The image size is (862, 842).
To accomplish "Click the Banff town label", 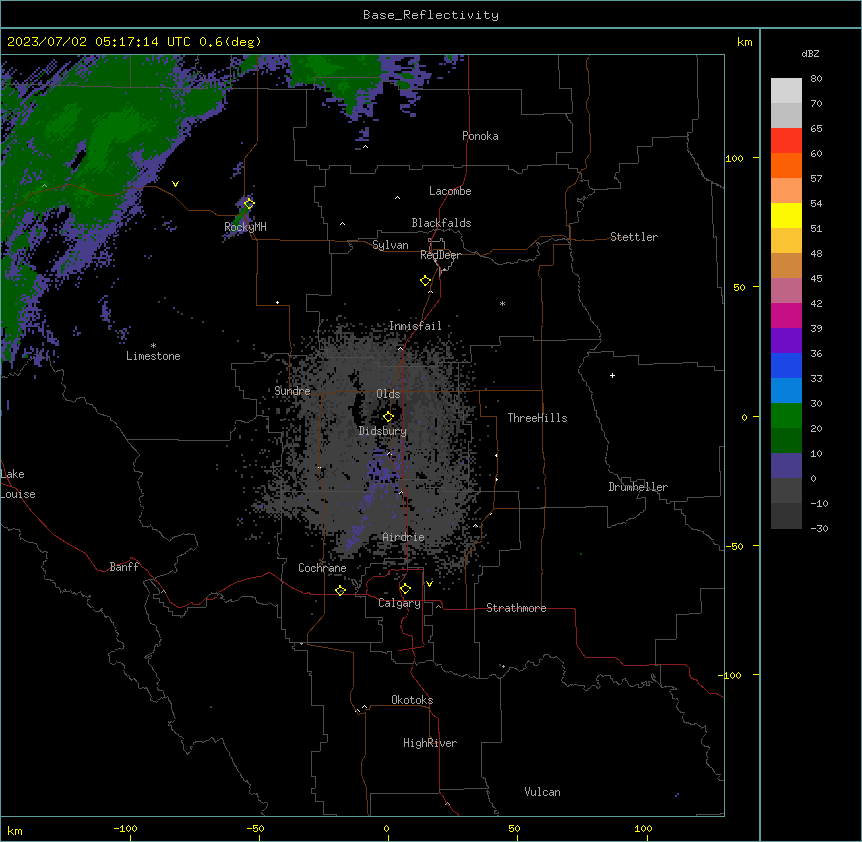I will (x=124, y=567).
